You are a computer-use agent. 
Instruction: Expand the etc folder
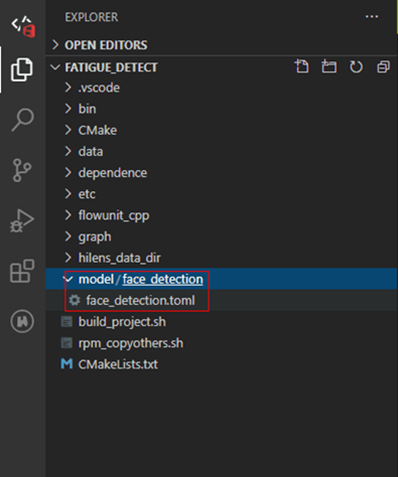pos(68,194)
